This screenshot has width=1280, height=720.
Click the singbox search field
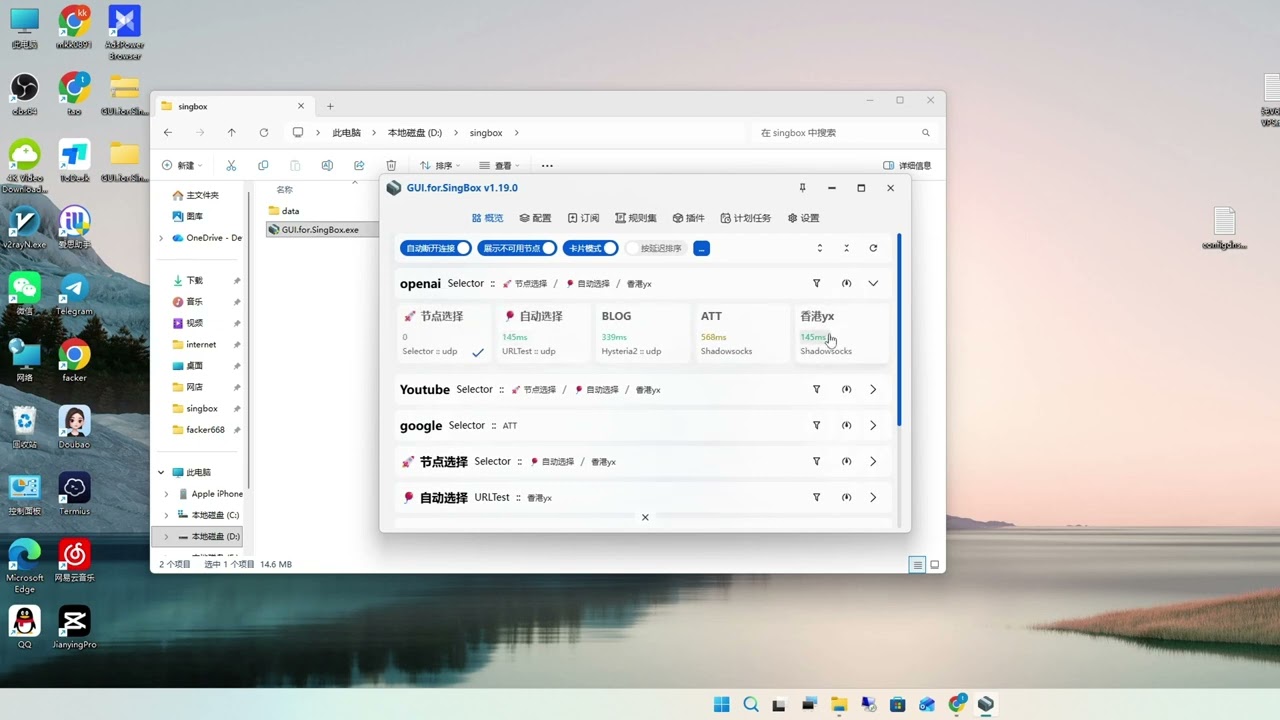click(x=845, y=133)
